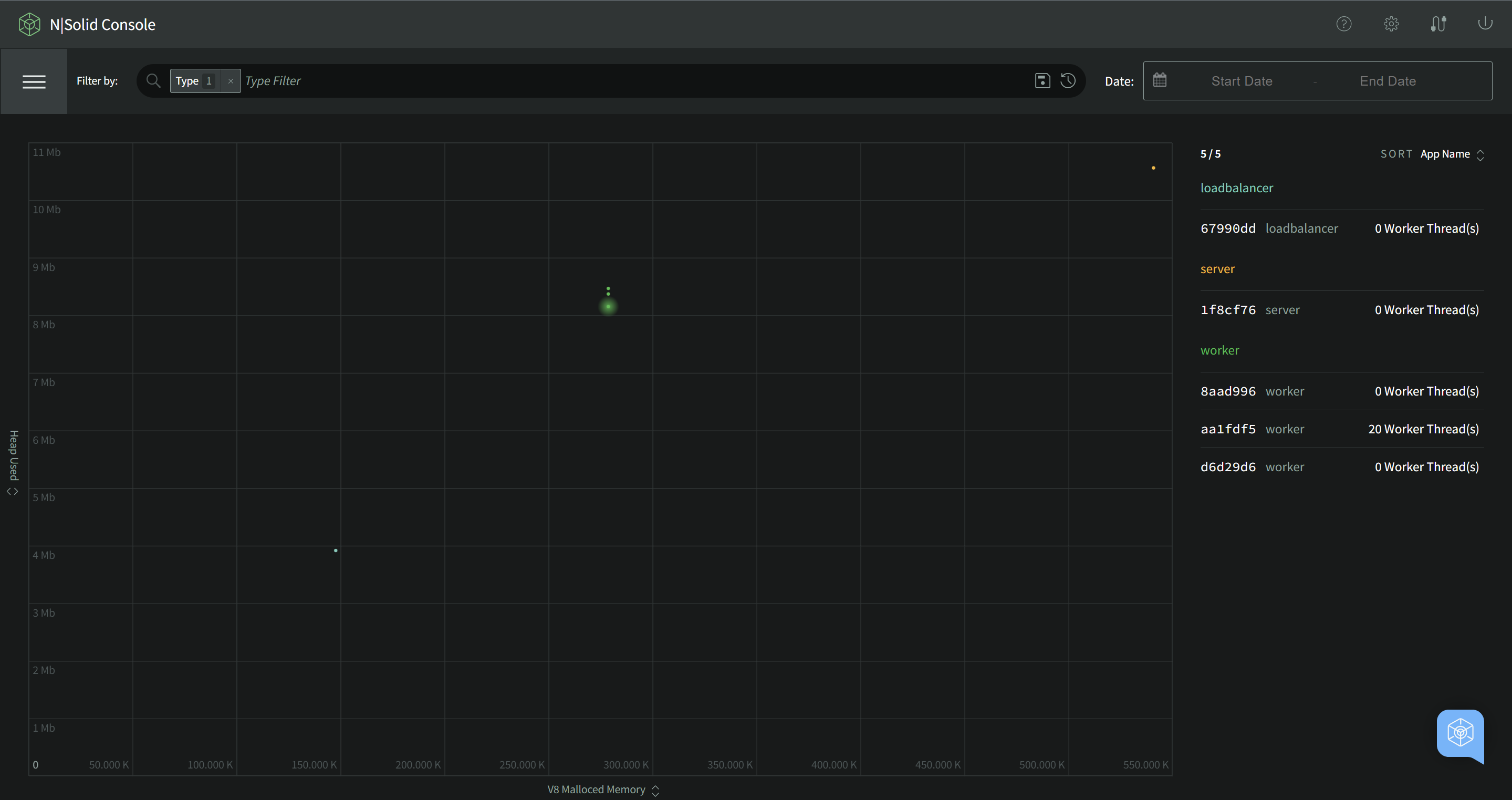The width and height of the screenshot is (1512, 800).
Task: Click the calendar icon in date range
Action: (1160, 80)
